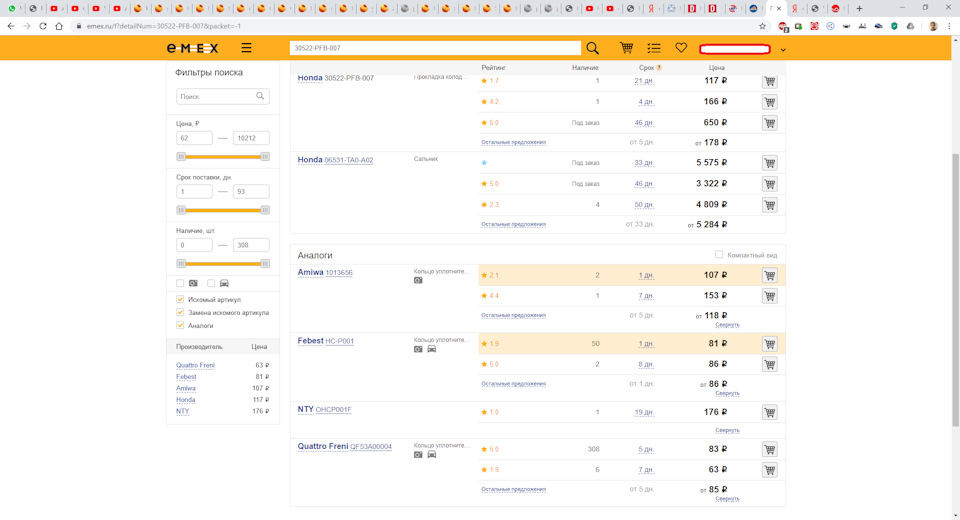Open favorites heart icon in header
This screenshot has width=960, height=520.
click(681, 48)
